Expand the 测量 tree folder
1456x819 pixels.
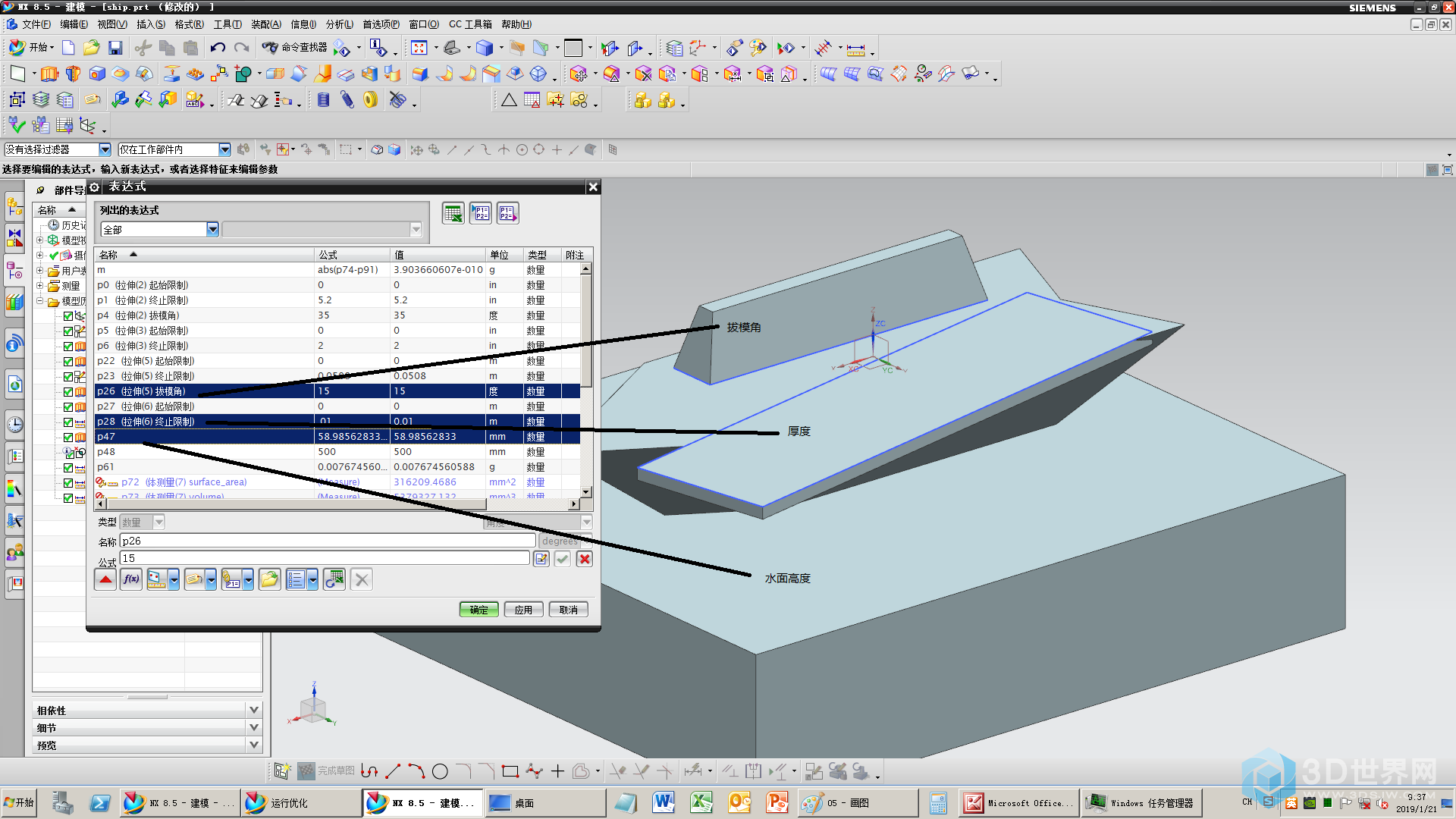tap(39, 286)
